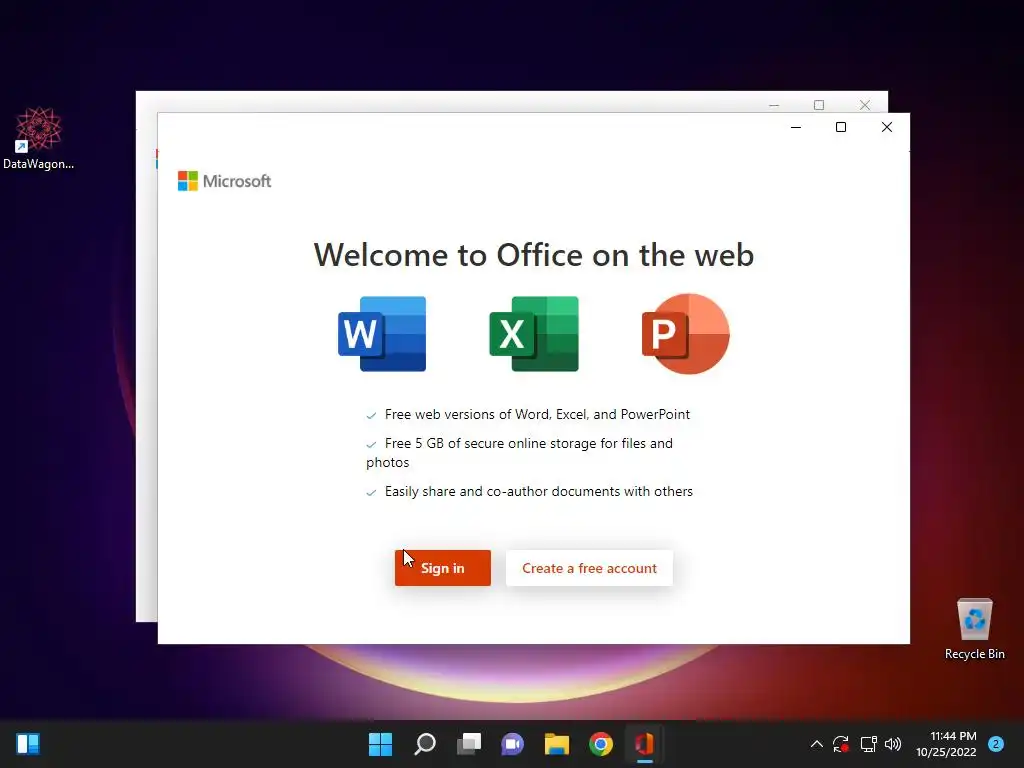Image resolution: width=1024 pixels, height=768 pixels.
Task: Click the Office taskbar icon
Action: click(645, 744)
